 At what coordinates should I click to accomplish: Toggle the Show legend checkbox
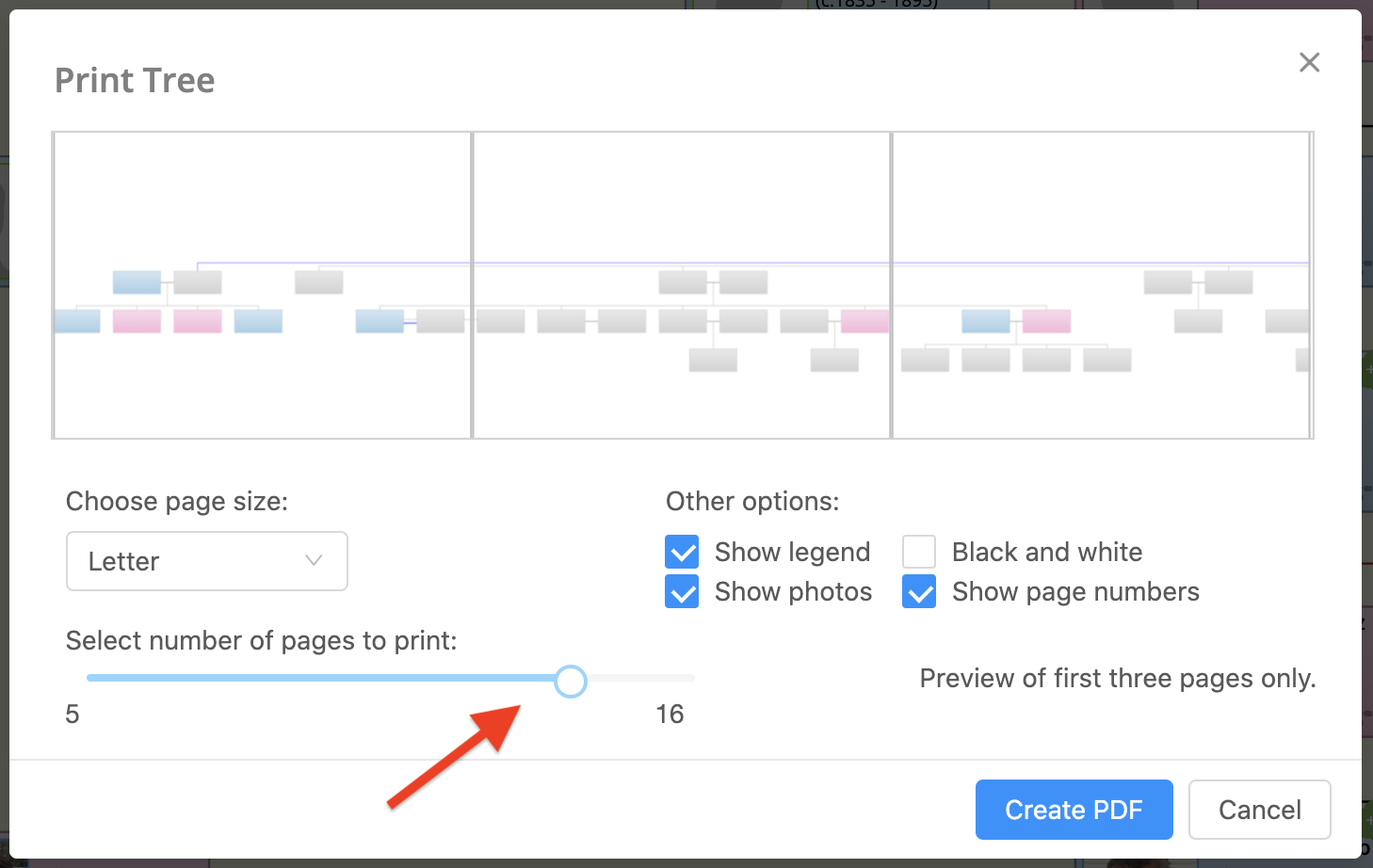(682, 552)
